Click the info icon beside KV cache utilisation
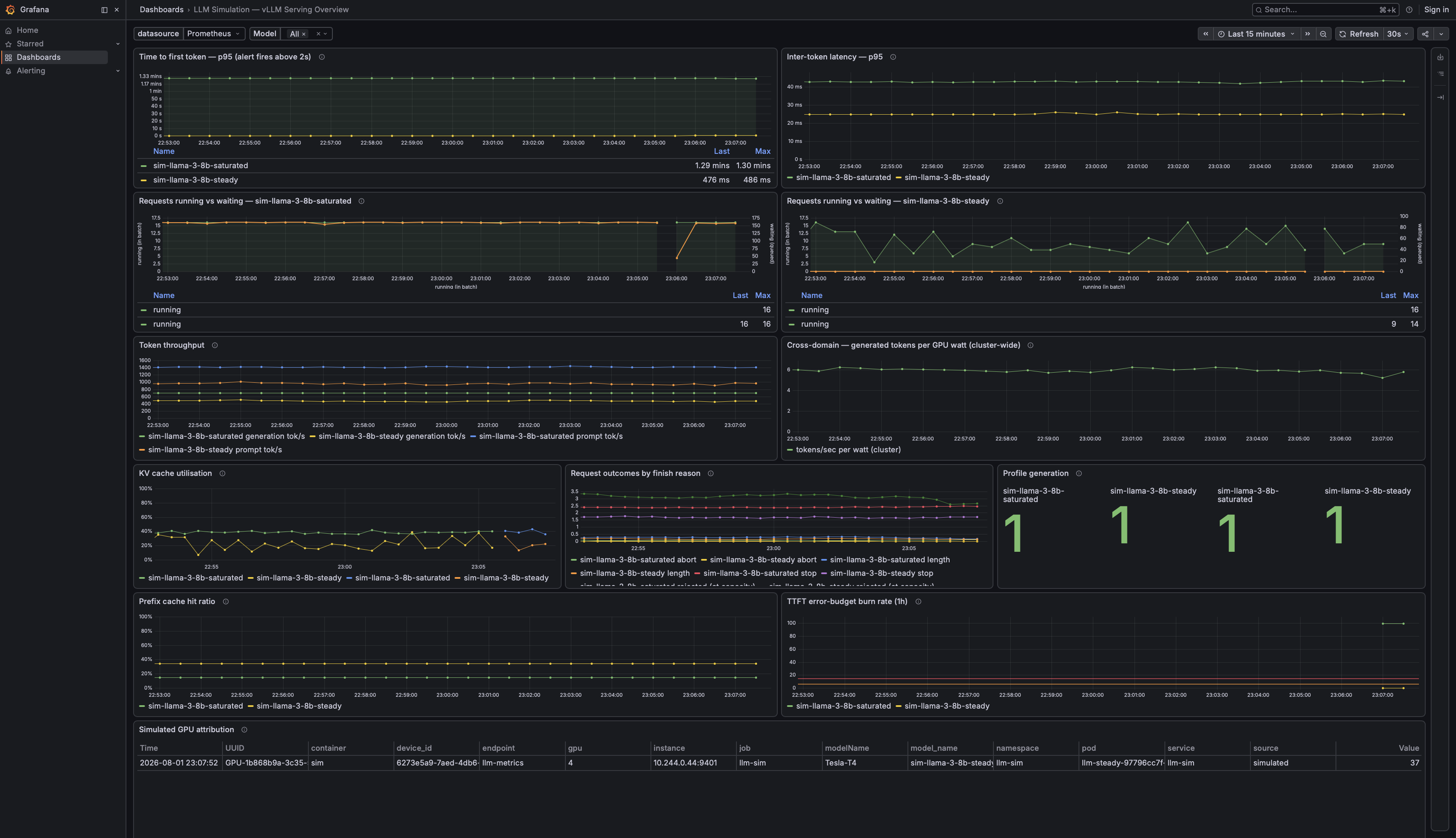Screen dimensions: 1456x838 point(222,474)
